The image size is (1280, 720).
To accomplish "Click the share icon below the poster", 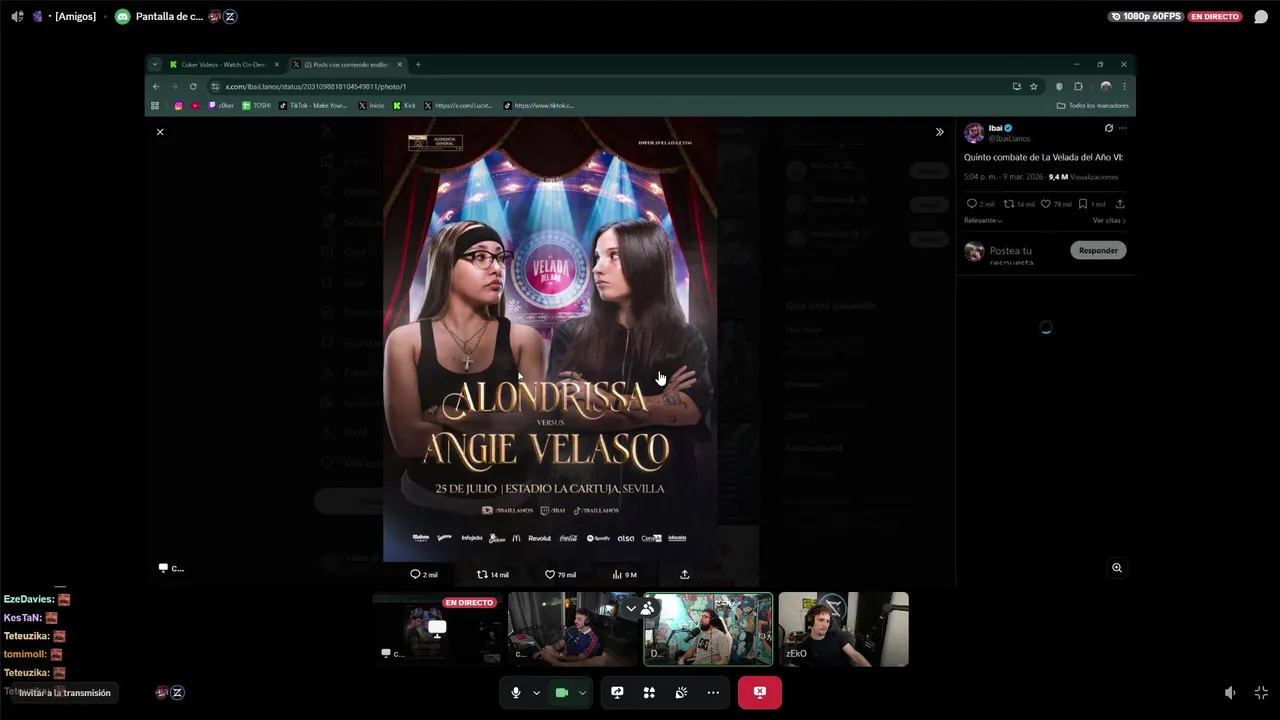I will [685, 575].
